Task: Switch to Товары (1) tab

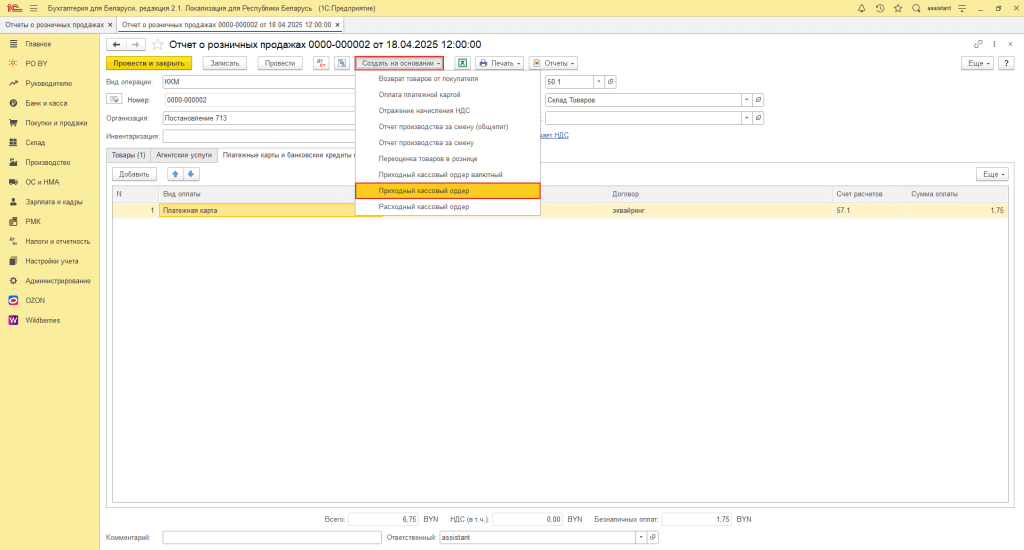Action: click(128, 155)
